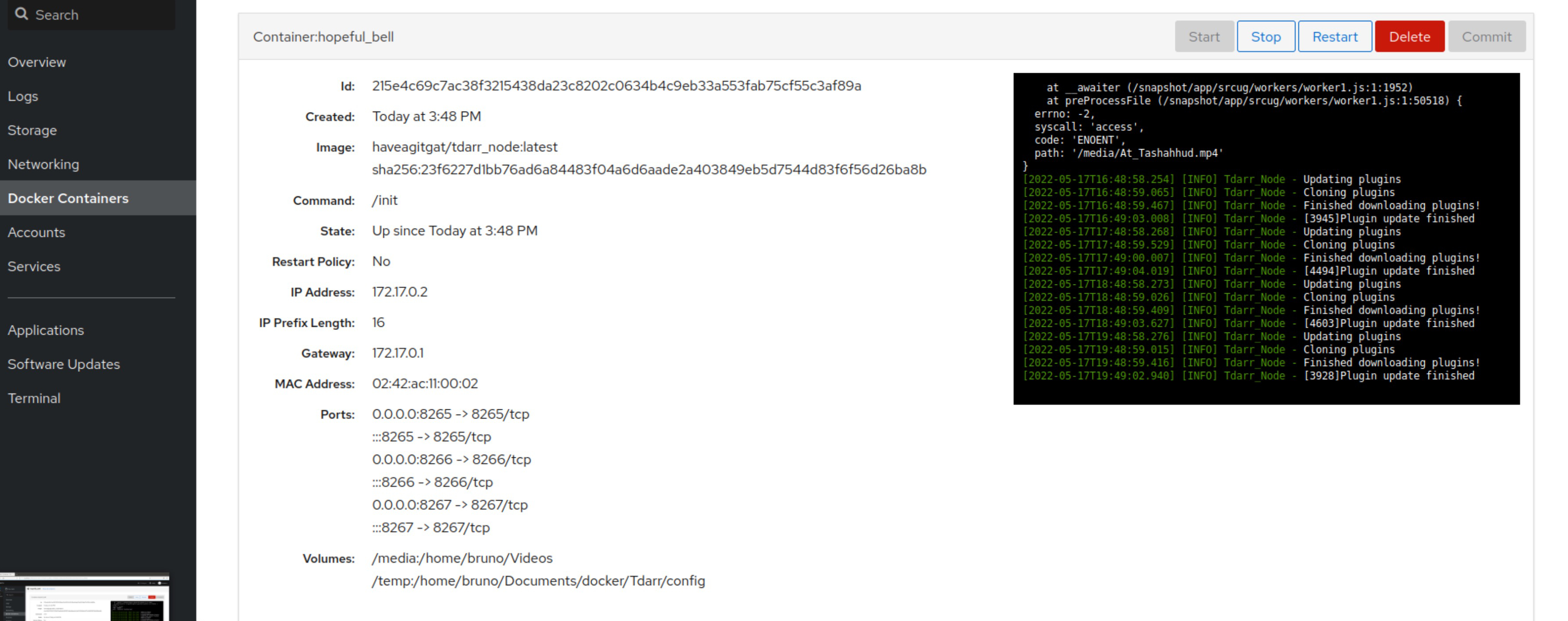Select Docker Containers in the sidebar
The image size is (1568, 621).
click(x=68, y=198)
